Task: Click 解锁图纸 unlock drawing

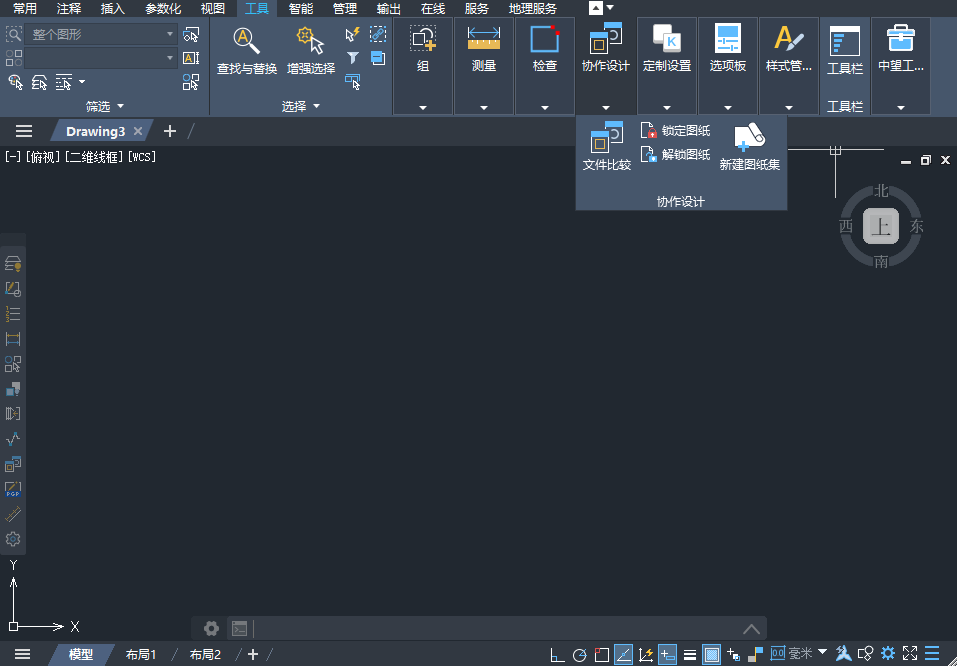Action: click(x=676, y=154)
